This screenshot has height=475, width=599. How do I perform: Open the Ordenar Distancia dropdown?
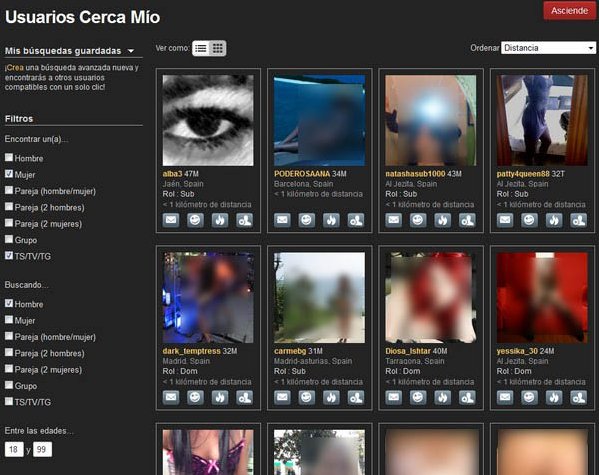click(x=548, y=48)
